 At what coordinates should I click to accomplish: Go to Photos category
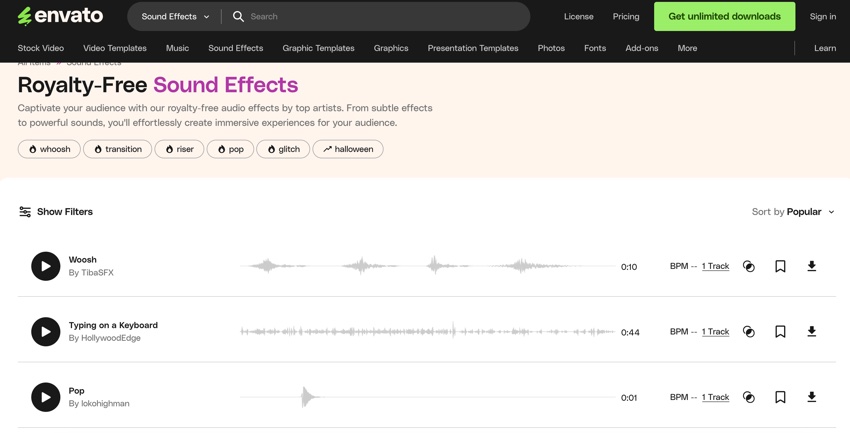(551, 48)
